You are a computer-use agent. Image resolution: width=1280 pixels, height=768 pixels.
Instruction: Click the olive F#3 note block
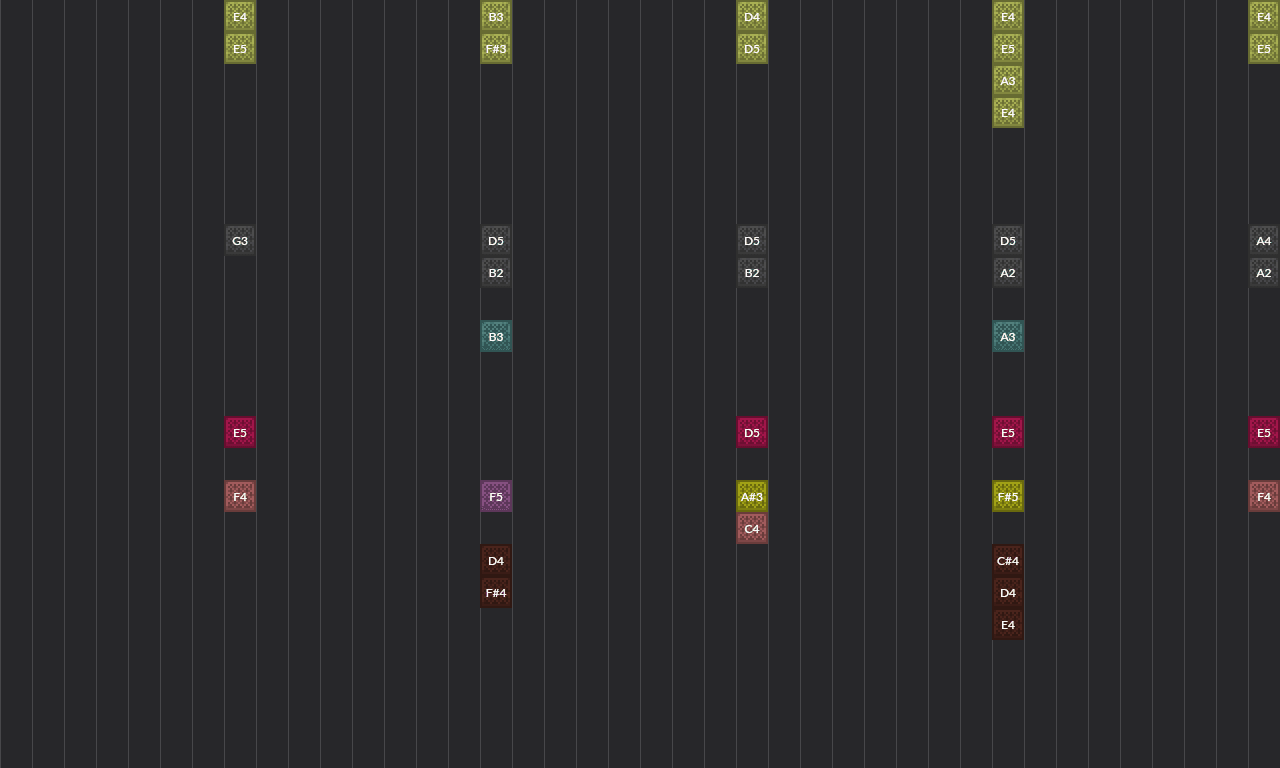pyautogui.click(x=496, y=48)
